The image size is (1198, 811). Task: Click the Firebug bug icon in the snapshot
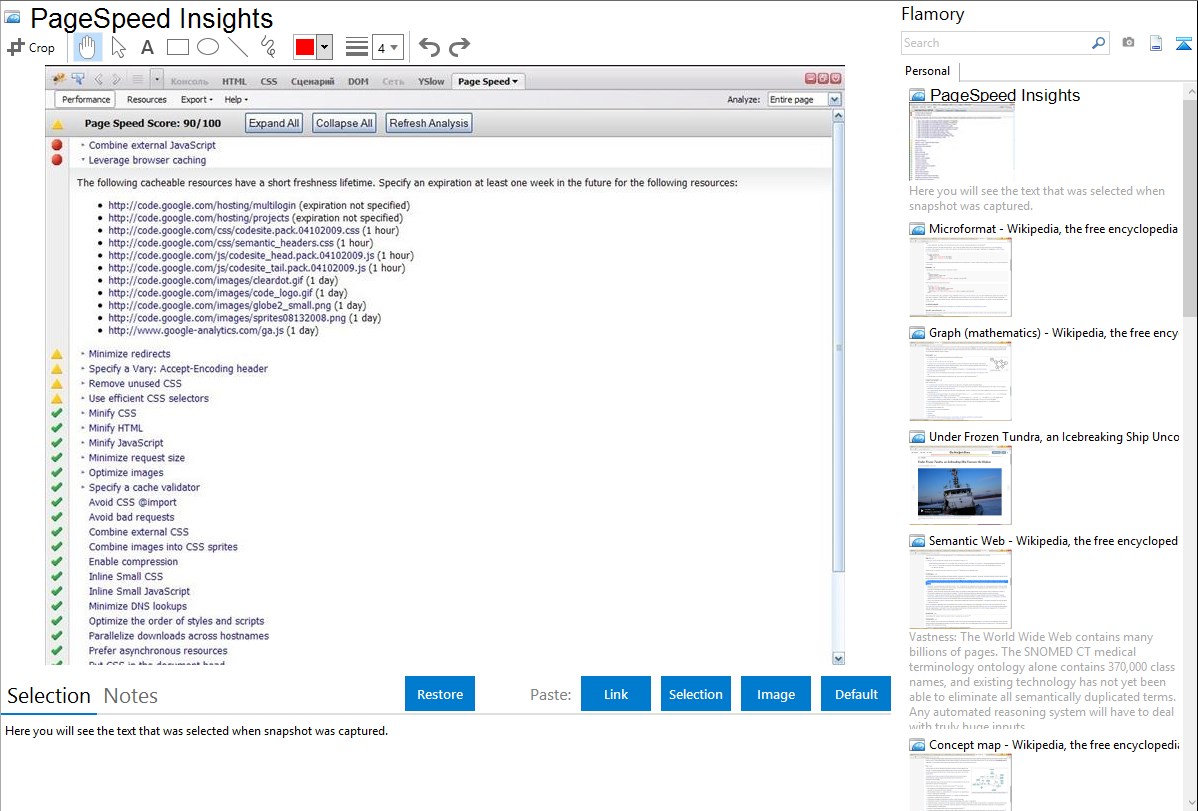pos(58,79)
